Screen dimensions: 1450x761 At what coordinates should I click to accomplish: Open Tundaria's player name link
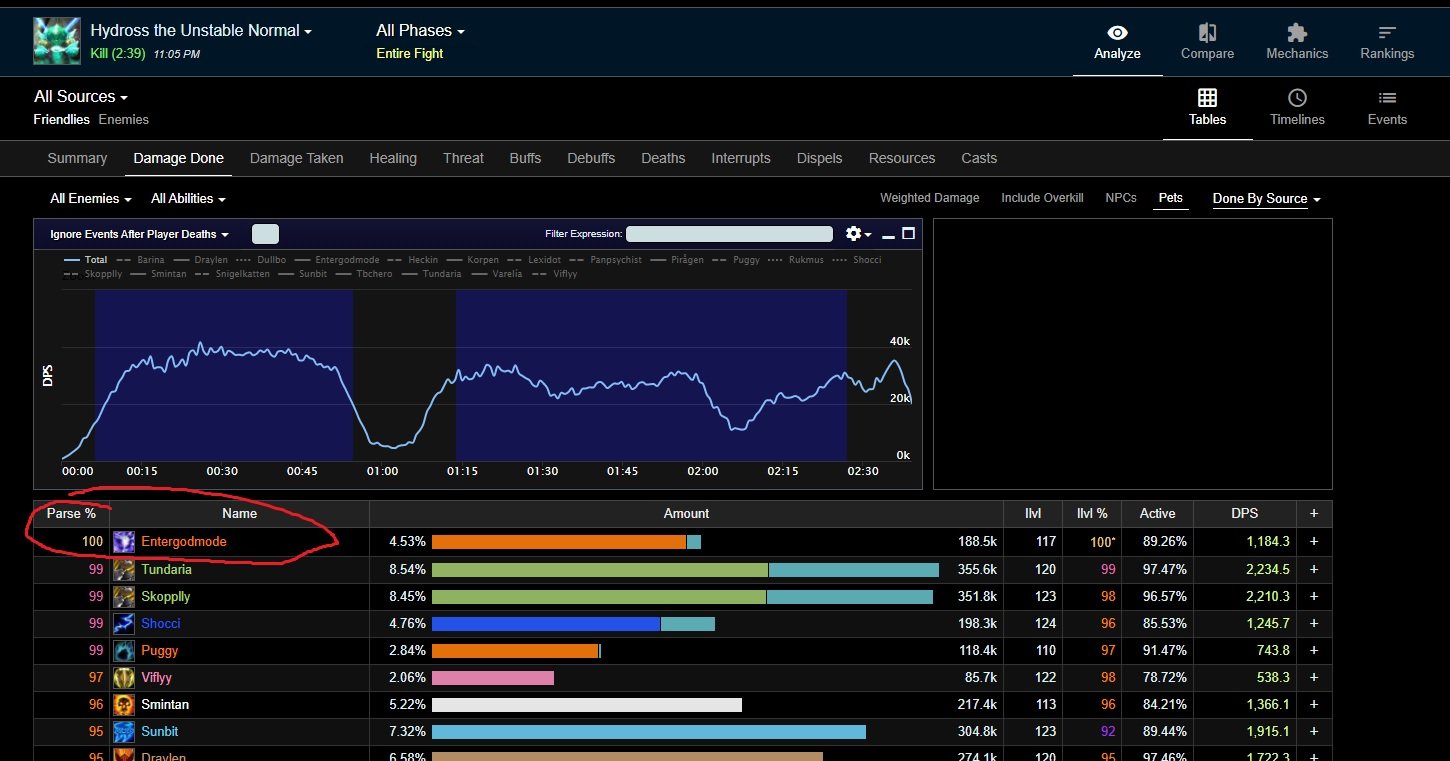tap(166, 569)
